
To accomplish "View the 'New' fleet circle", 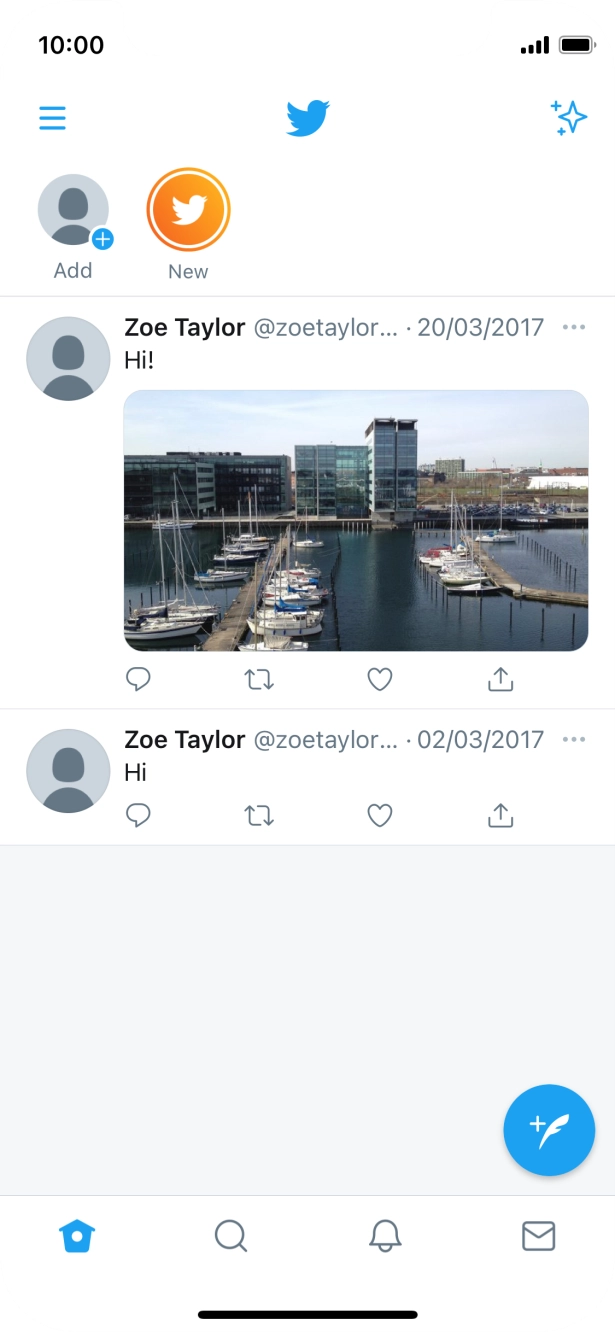I will (x=189, y=209).
